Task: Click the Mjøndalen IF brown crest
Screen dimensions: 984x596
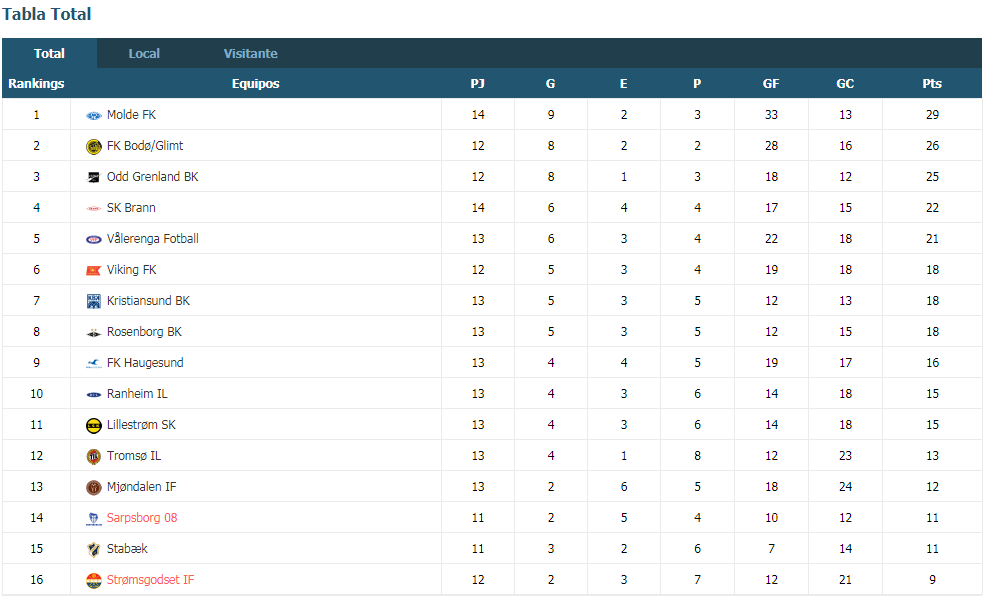Action: pyautogui.click(x=94, y=487)
